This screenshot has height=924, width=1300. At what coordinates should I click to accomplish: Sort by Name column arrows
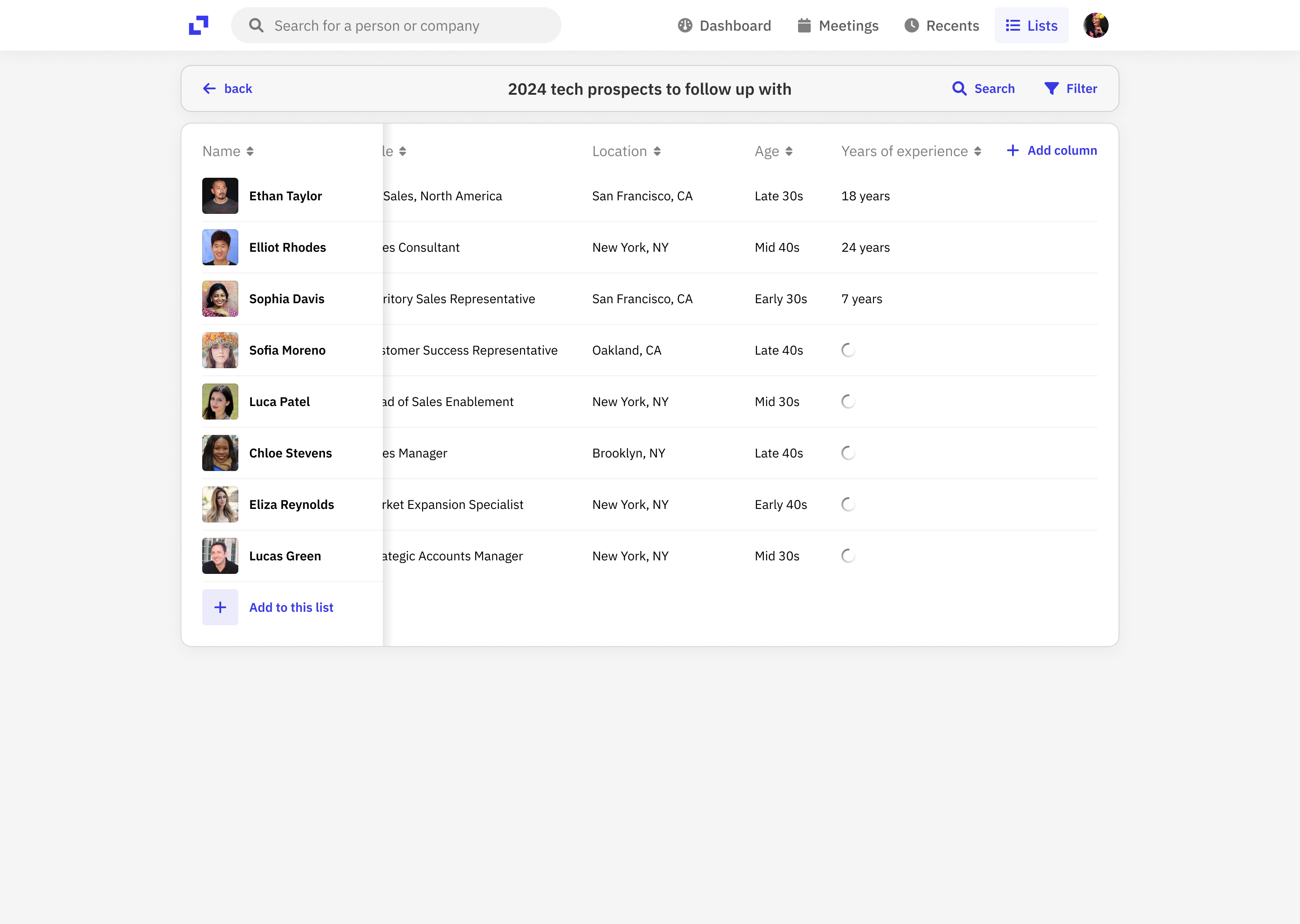(250, 151)
